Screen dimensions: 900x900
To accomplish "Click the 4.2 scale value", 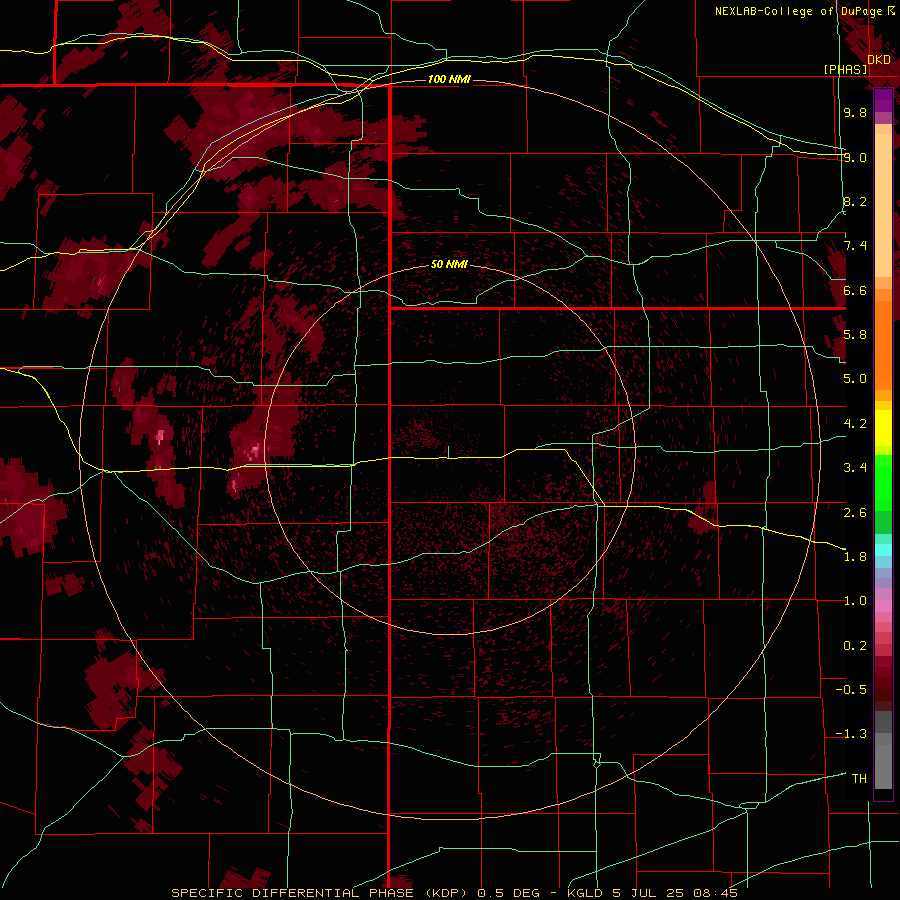I will 855,424.
